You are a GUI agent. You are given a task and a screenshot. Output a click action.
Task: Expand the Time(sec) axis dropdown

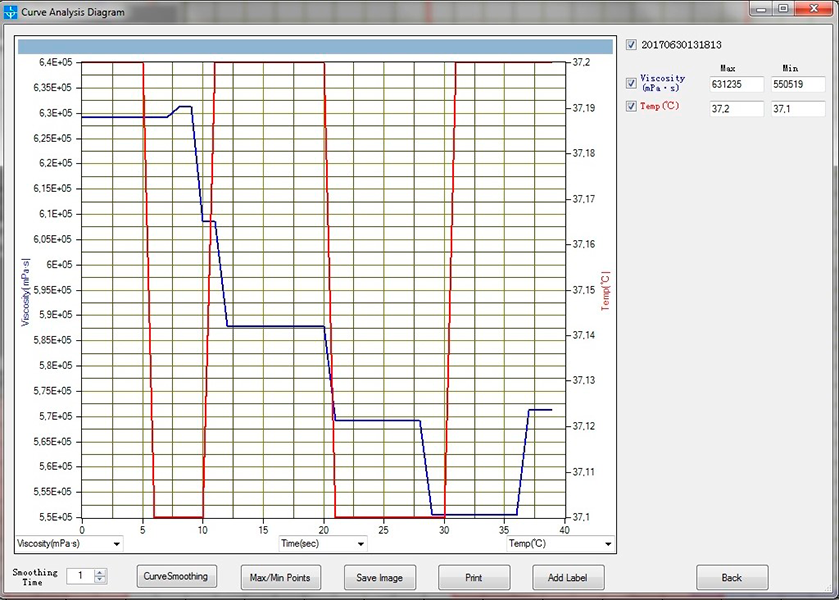coord(360,544)
